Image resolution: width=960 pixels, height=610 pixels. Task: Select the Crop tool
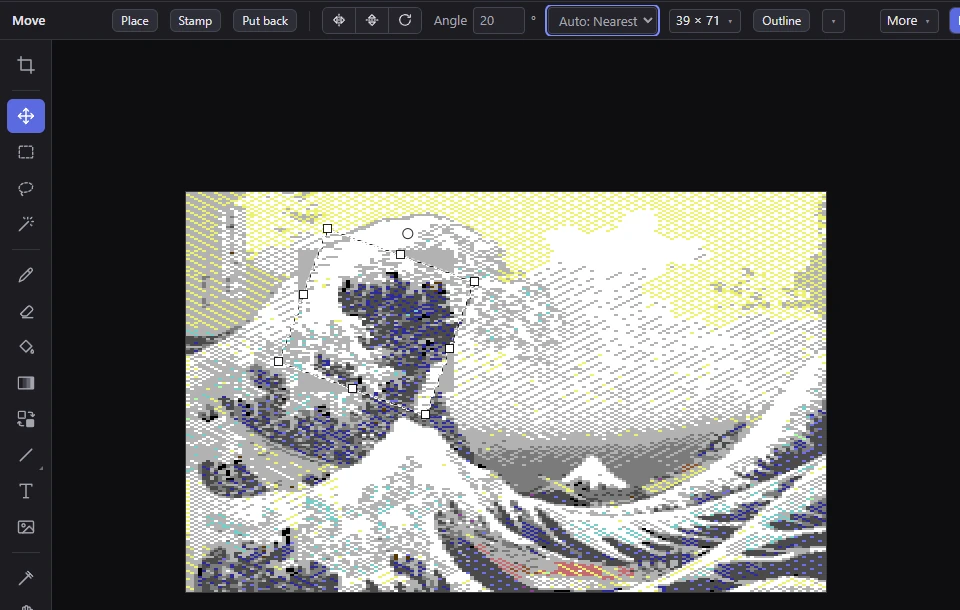pyautogui.click(x=26, y=65)
